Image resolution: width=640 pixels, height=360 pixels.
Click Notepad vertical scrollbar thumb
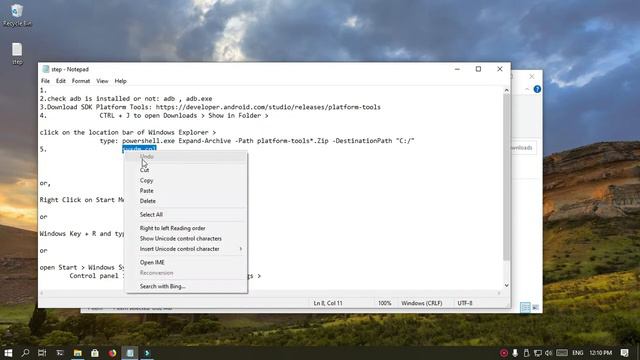tap(506, 177)
